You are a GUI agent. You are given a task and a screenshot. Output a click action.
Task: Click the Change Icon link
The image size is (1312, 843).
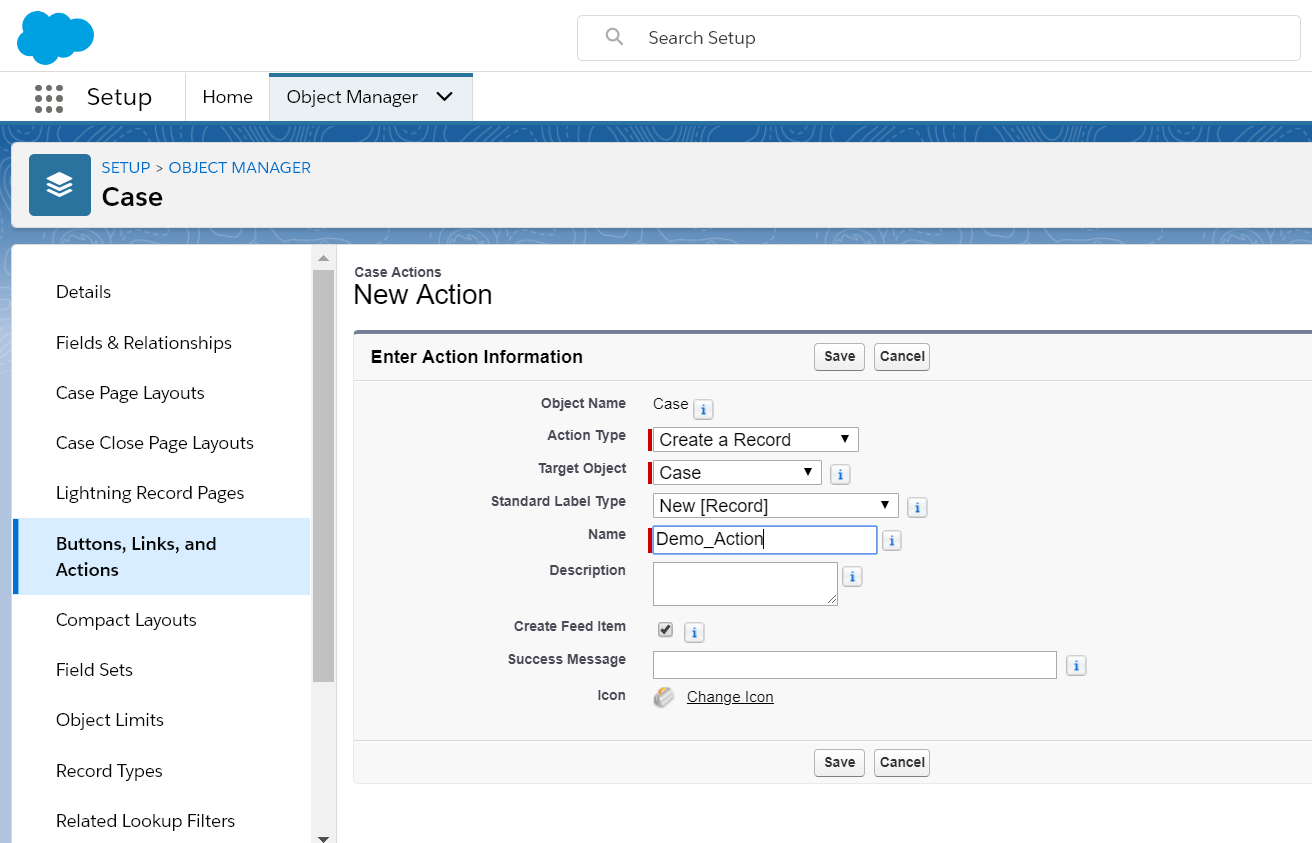[x=730, y=697]
